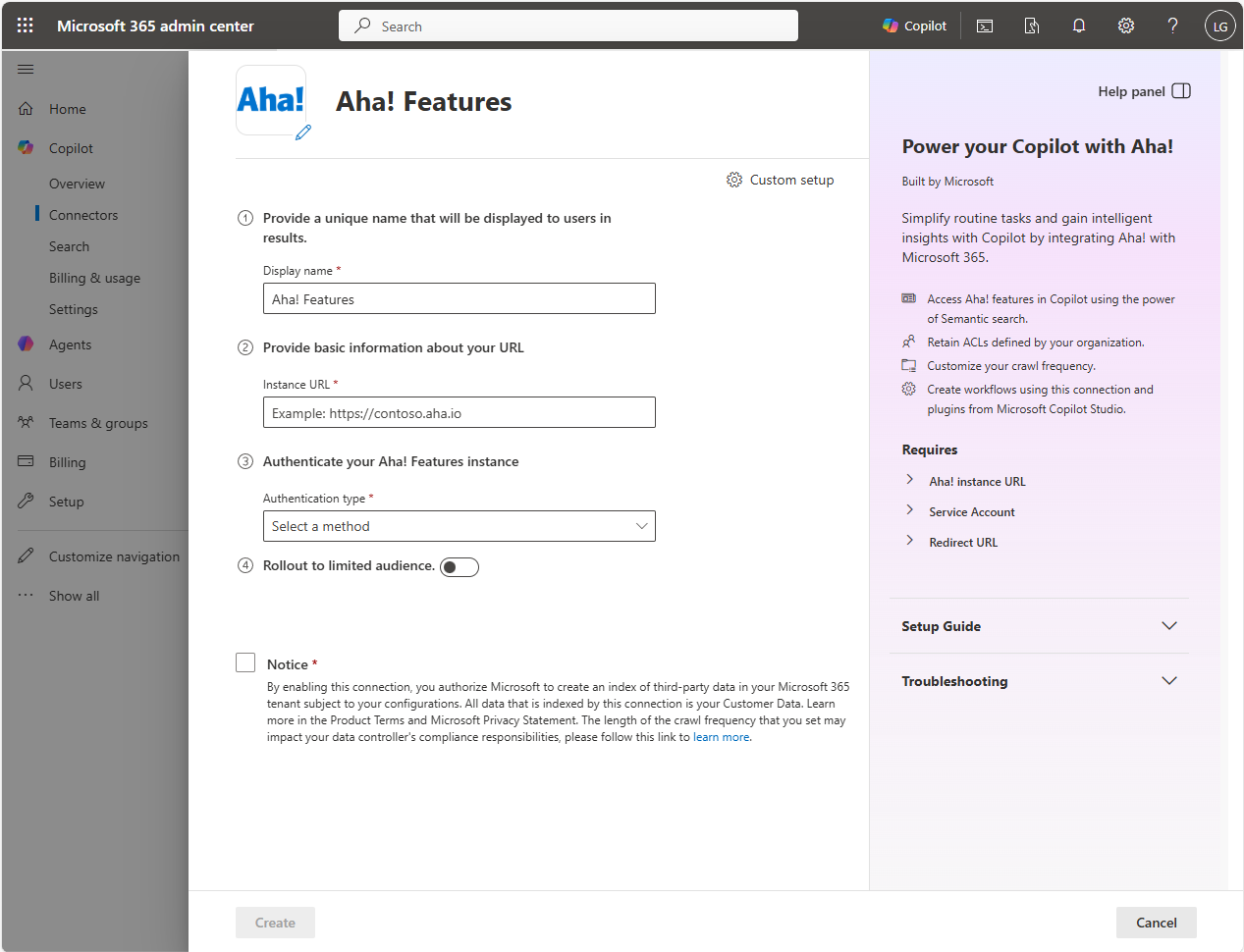Image resolution: width=1244 pixels, height=952 pixels.
Task: Expand Service Account requirement
Action: tap(909, 510)
